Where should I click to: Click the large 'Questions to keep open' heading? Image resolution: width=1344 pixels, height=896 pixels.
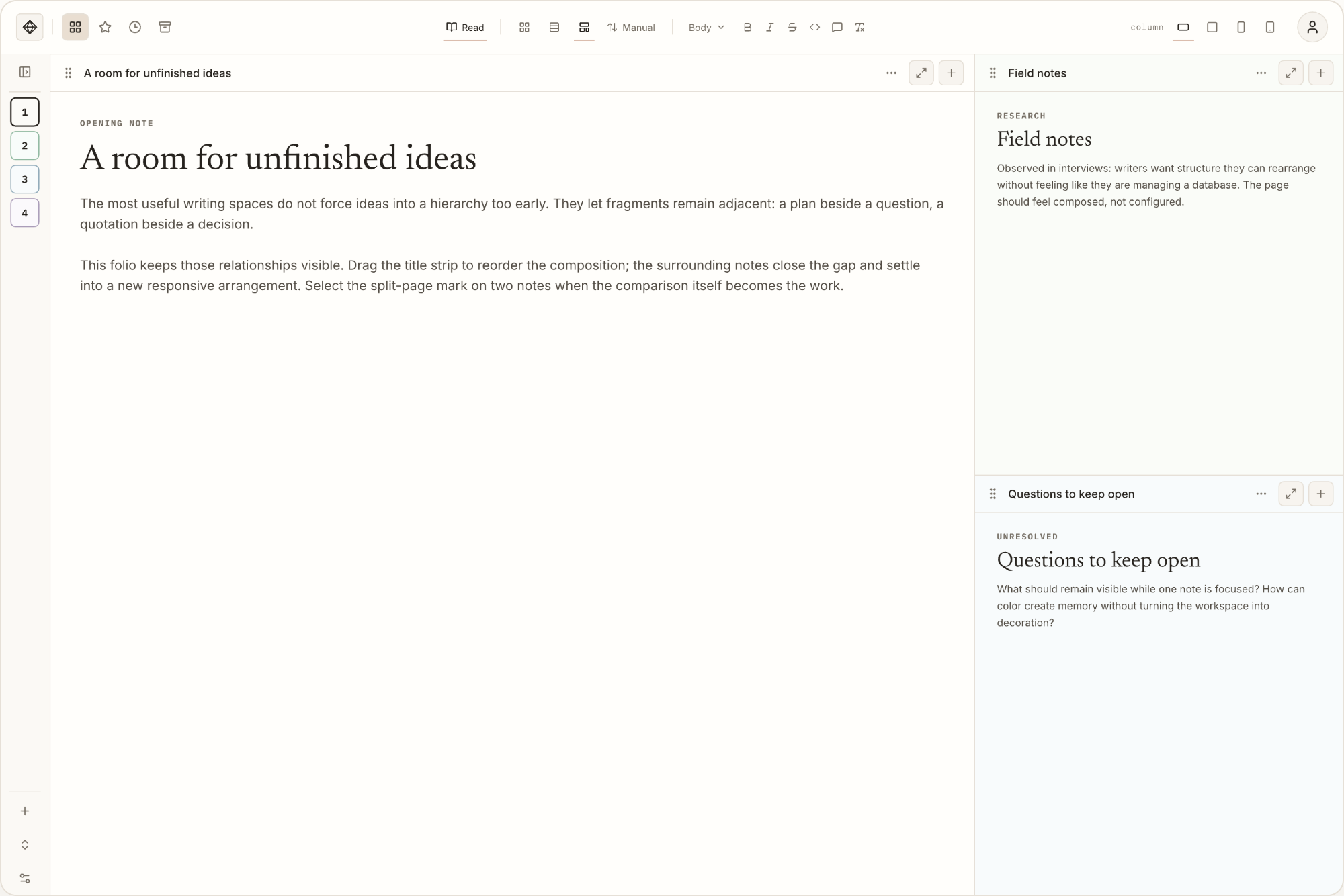1098,560
